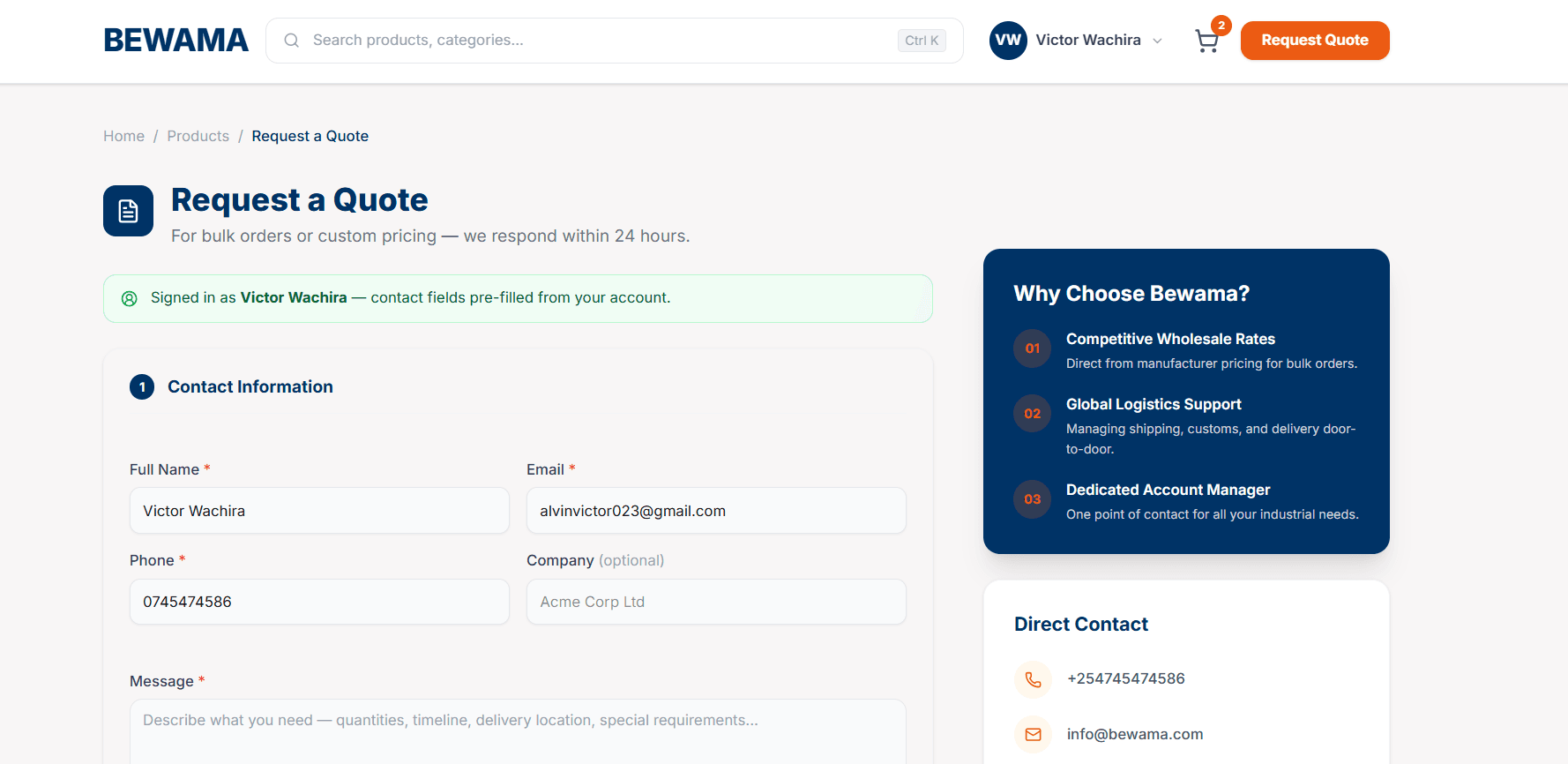Click the "Why Choose Bewama?" heading
Viewport: 1568px width, 764px height.
(1131, 294)
